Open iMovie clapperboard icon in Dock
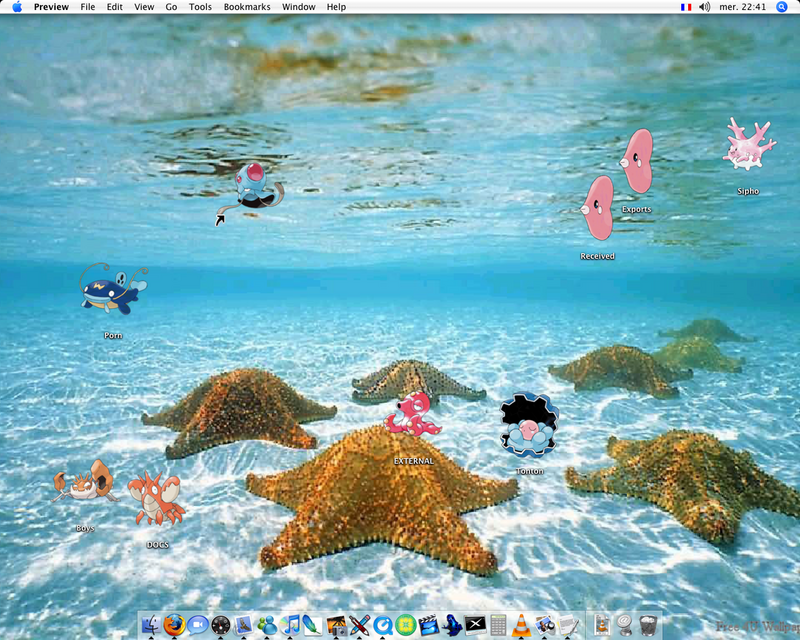800x640 pixels. coord(429,625)
